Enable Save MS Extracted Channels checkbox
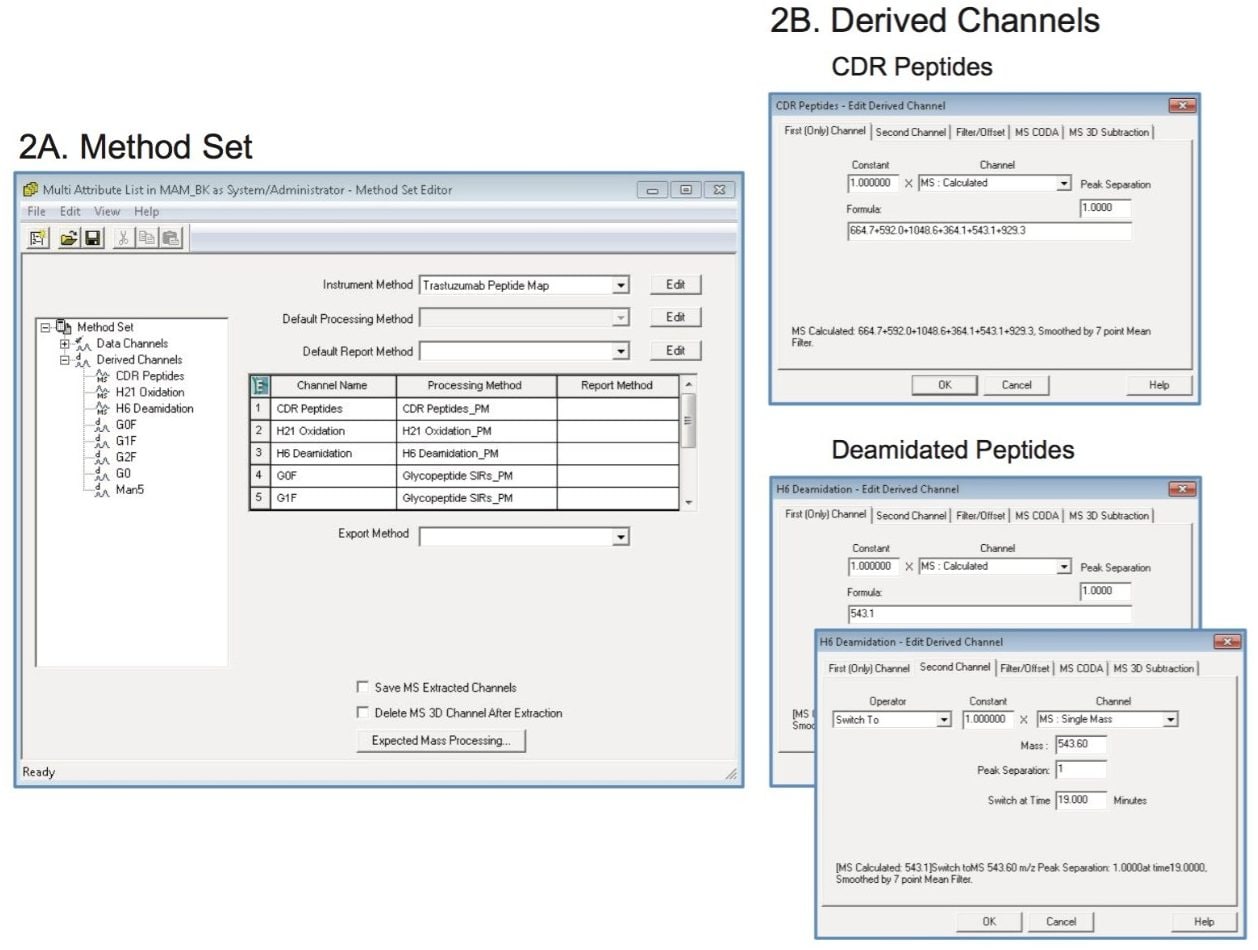1258x950 pixels. coord(363,687)
